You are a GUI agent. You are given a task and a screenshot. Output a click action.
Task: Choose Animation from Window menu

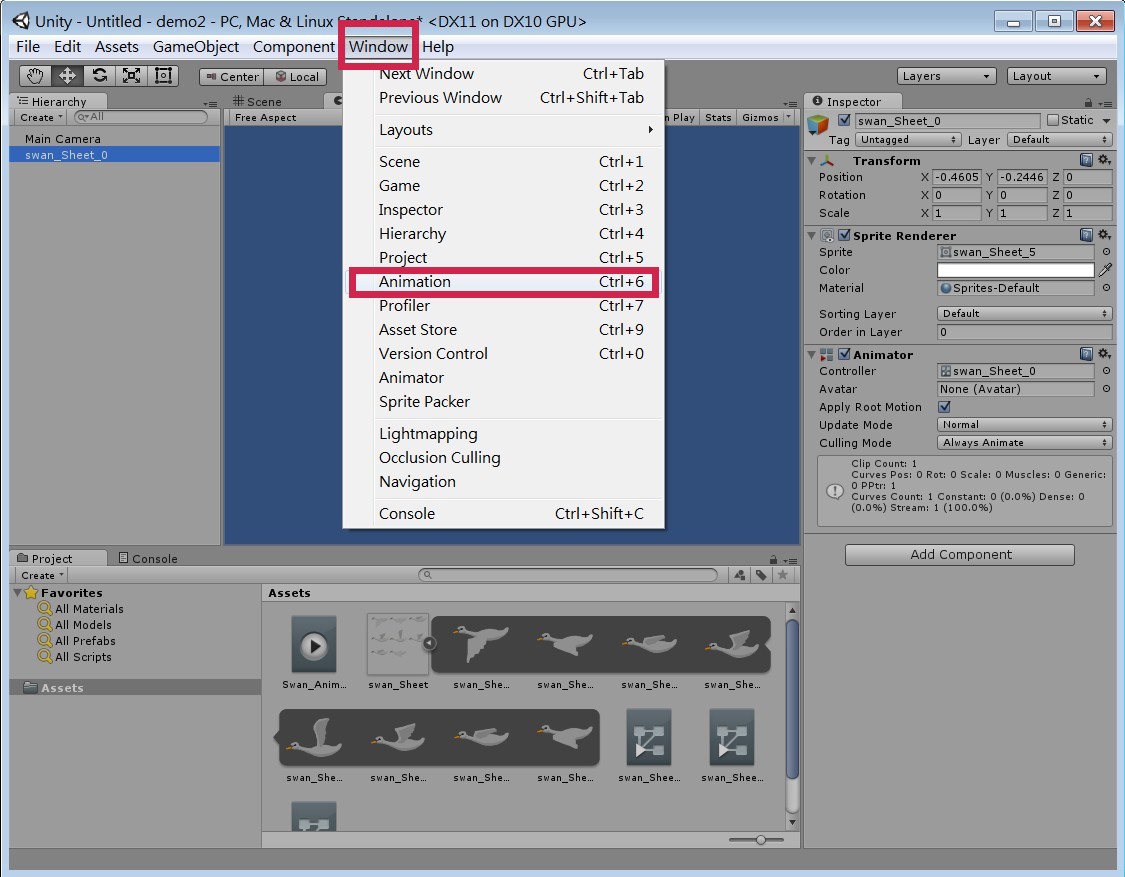(503, 281)
